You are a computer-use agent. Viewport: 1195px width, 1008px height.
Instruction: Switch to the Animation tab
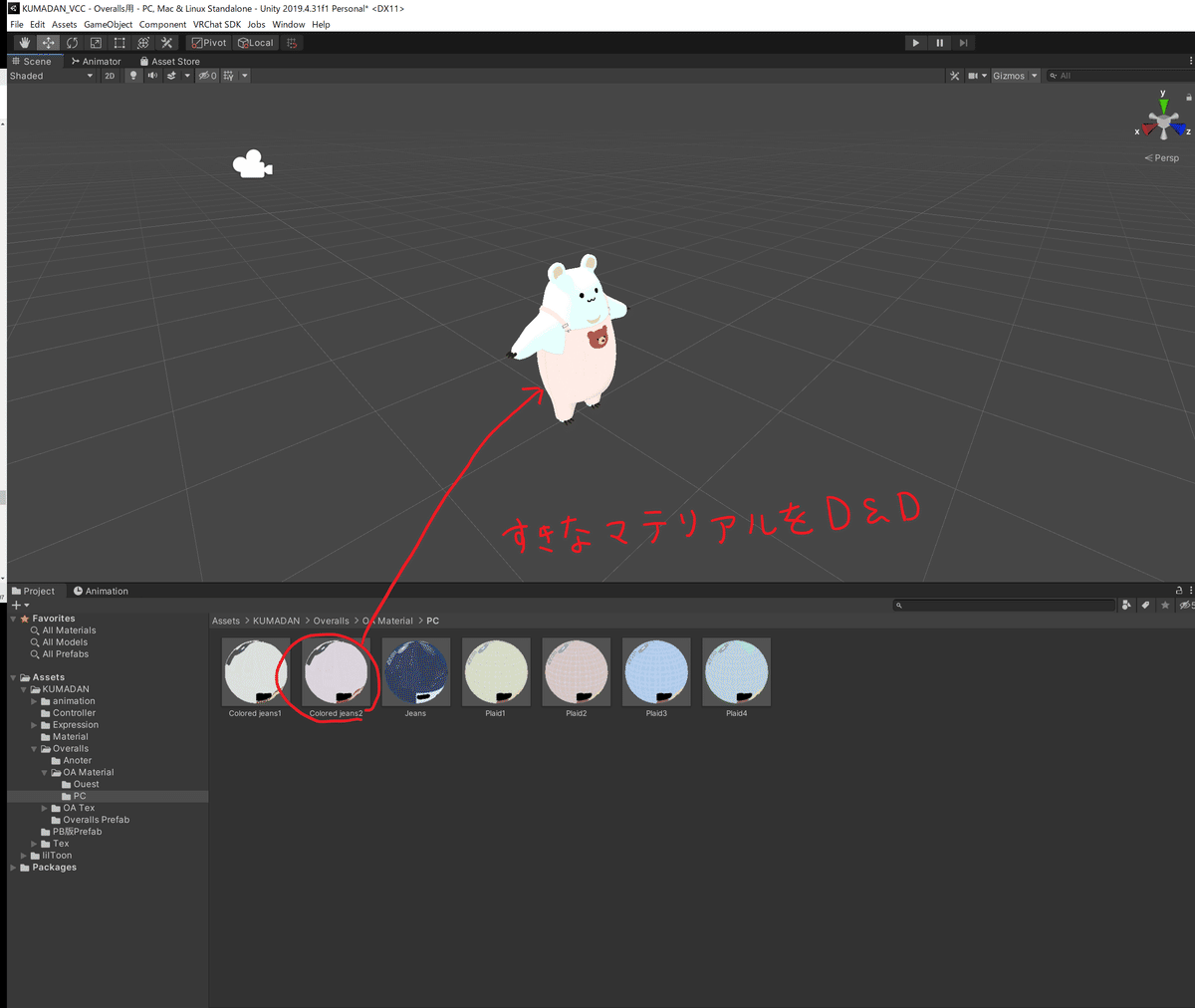(x=101, y=591)
